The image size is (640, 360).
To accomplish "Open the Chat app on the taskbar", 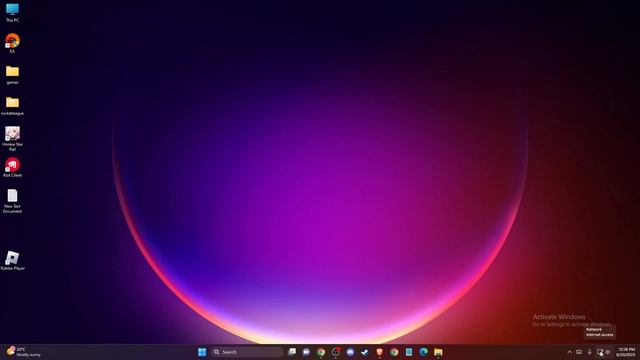I will (x=306, y=352).
